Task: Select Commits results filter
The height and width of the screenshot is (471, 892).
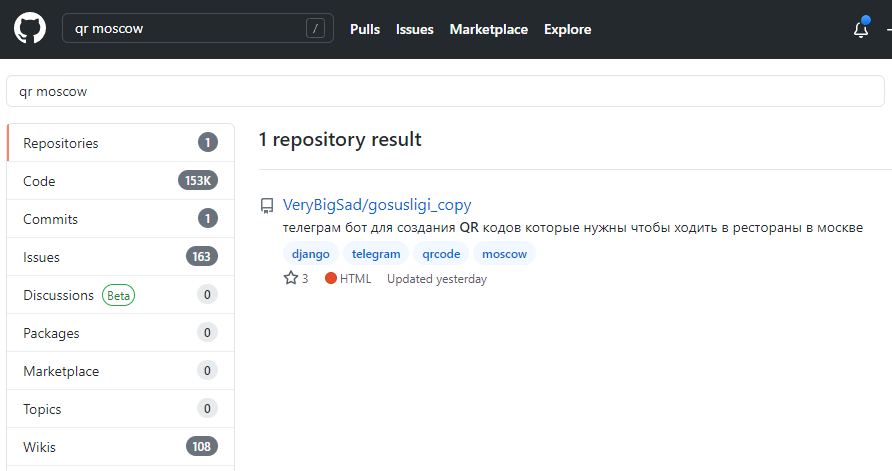Action: pyautogui.click(x=121, y=219)
